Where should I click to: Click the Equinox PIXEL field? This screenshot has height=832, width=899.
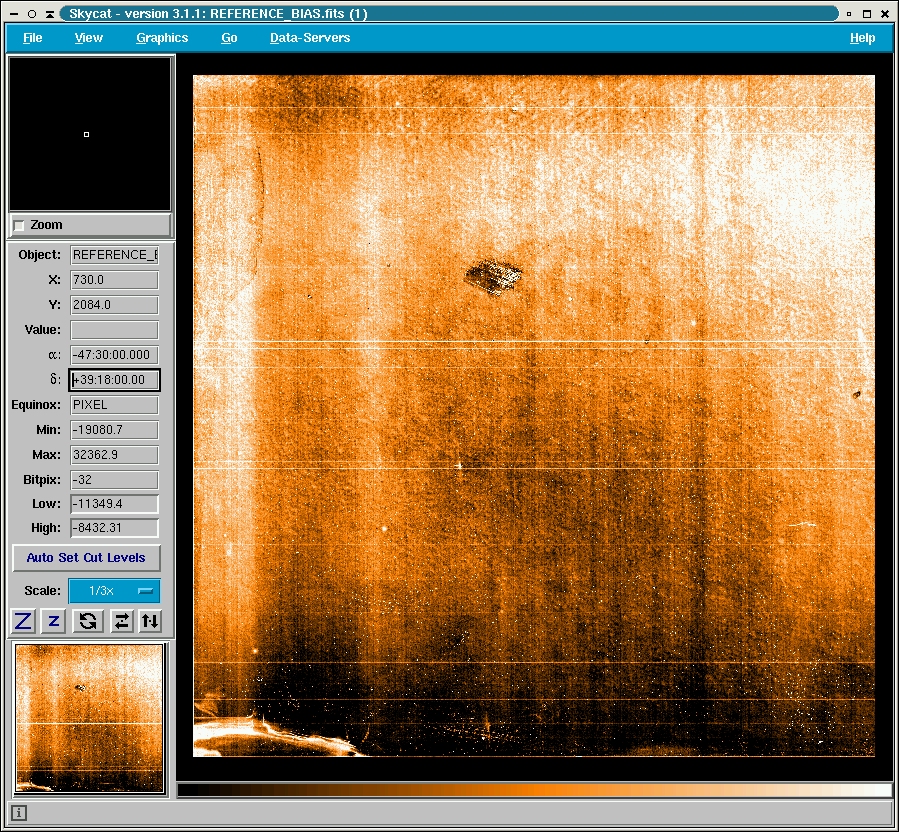click(114, 405)
